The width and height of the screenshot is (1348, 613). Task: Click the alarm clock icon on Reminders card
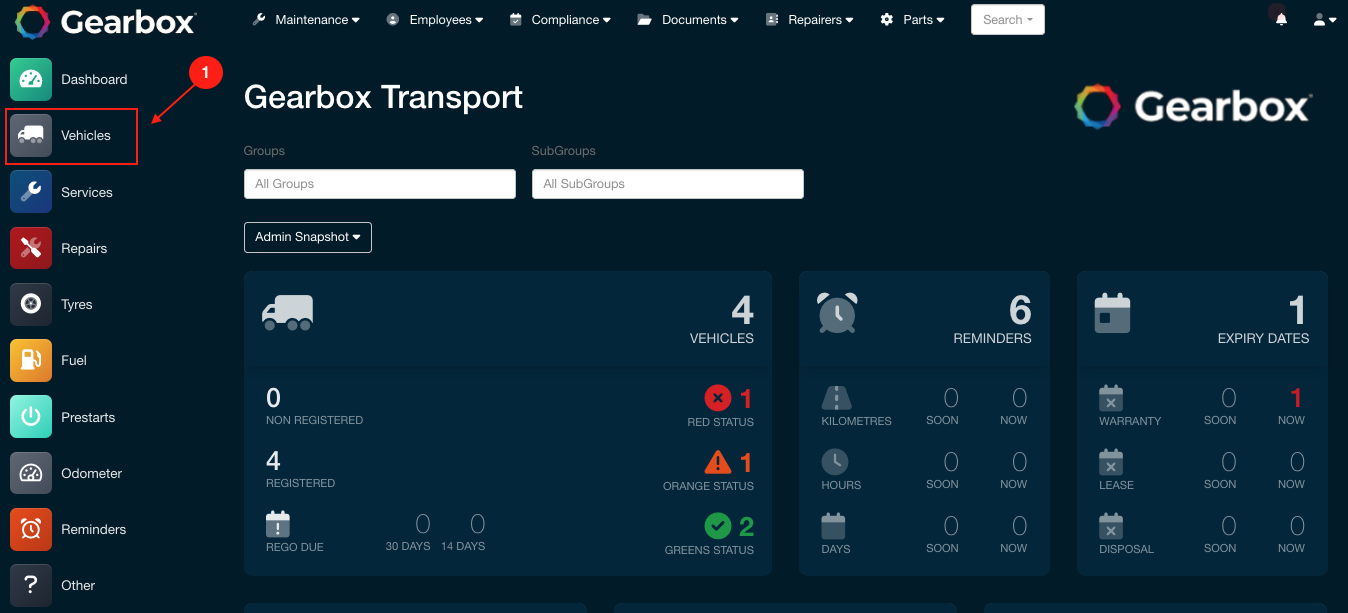pos(837,313)
